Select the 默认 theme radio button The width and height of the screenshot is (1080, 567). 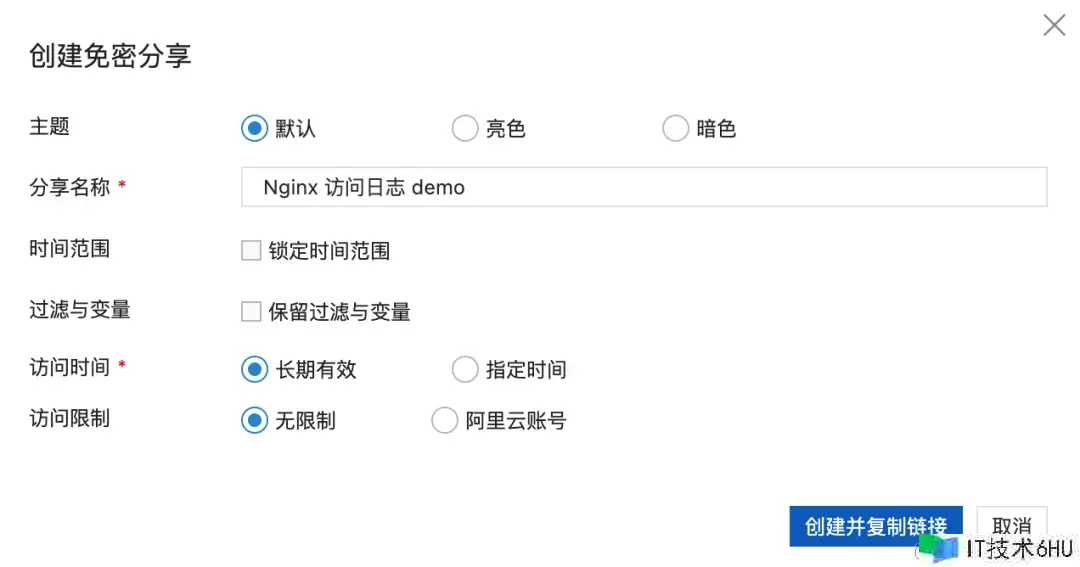click(255, 129)
